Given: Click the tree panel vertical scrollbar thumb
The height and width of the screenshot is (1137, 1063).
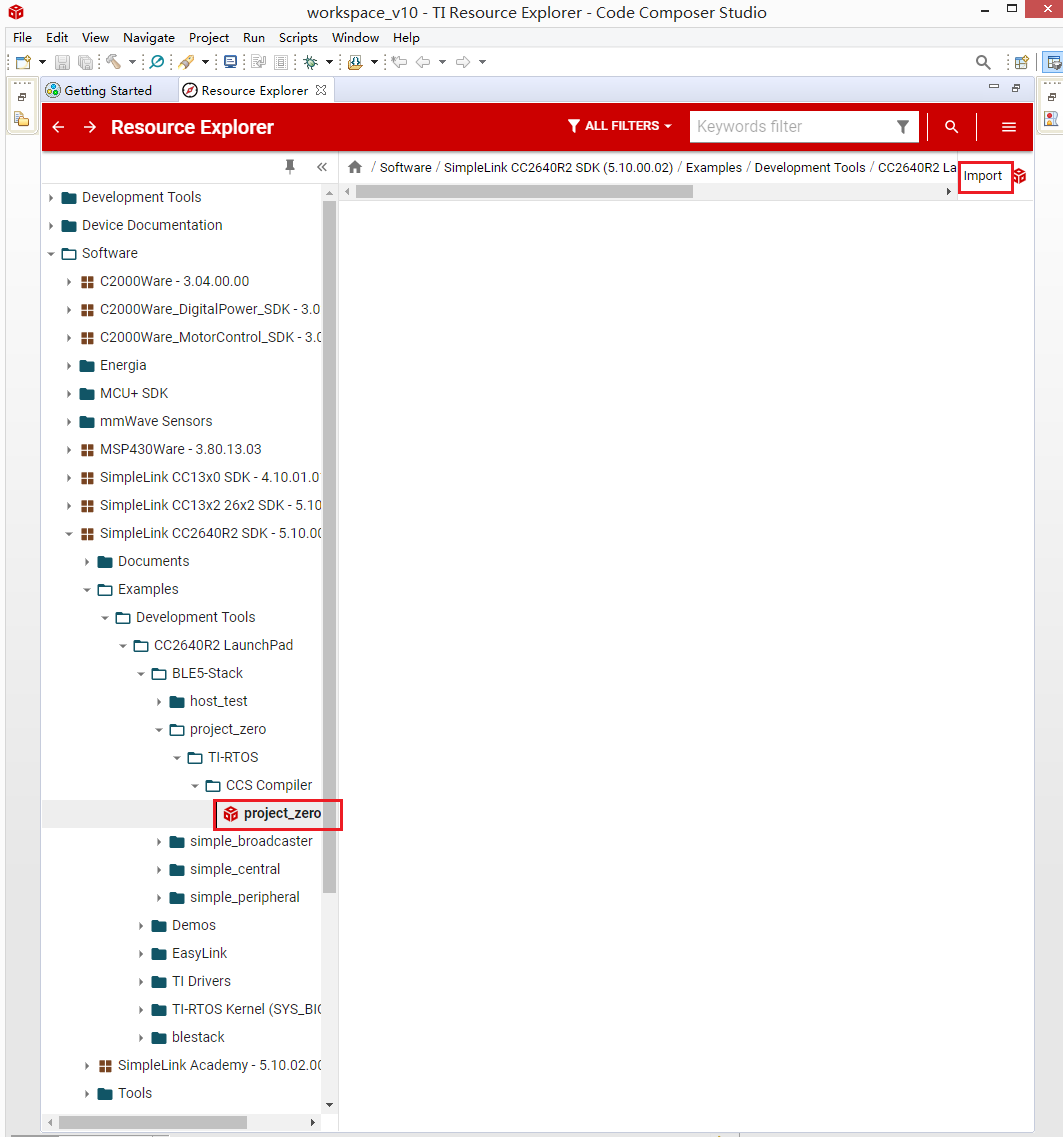Looking at the screenshot, I should [329, 547].
